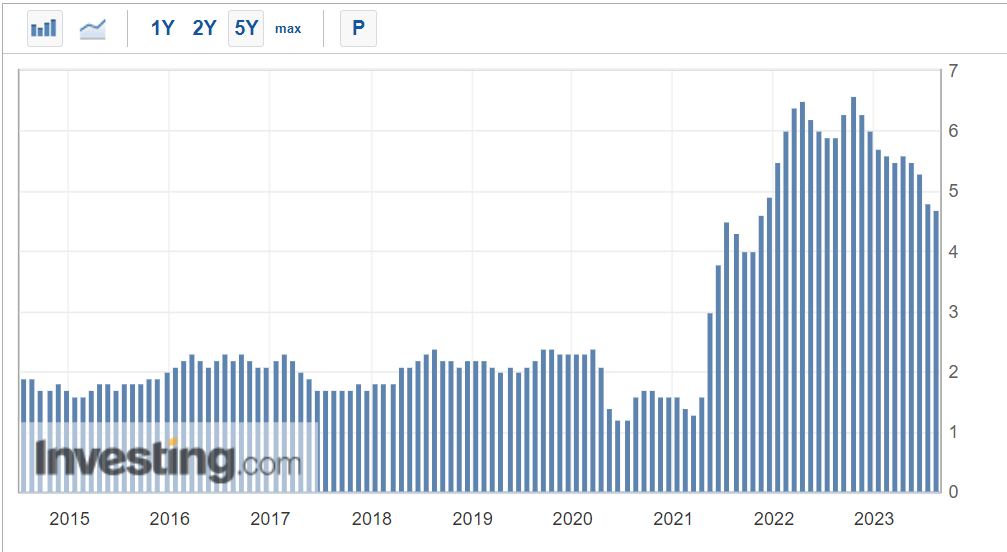Select the 5Y time range
The image size is (1007, 552).
pyautogui.click(x=246, y=28)
